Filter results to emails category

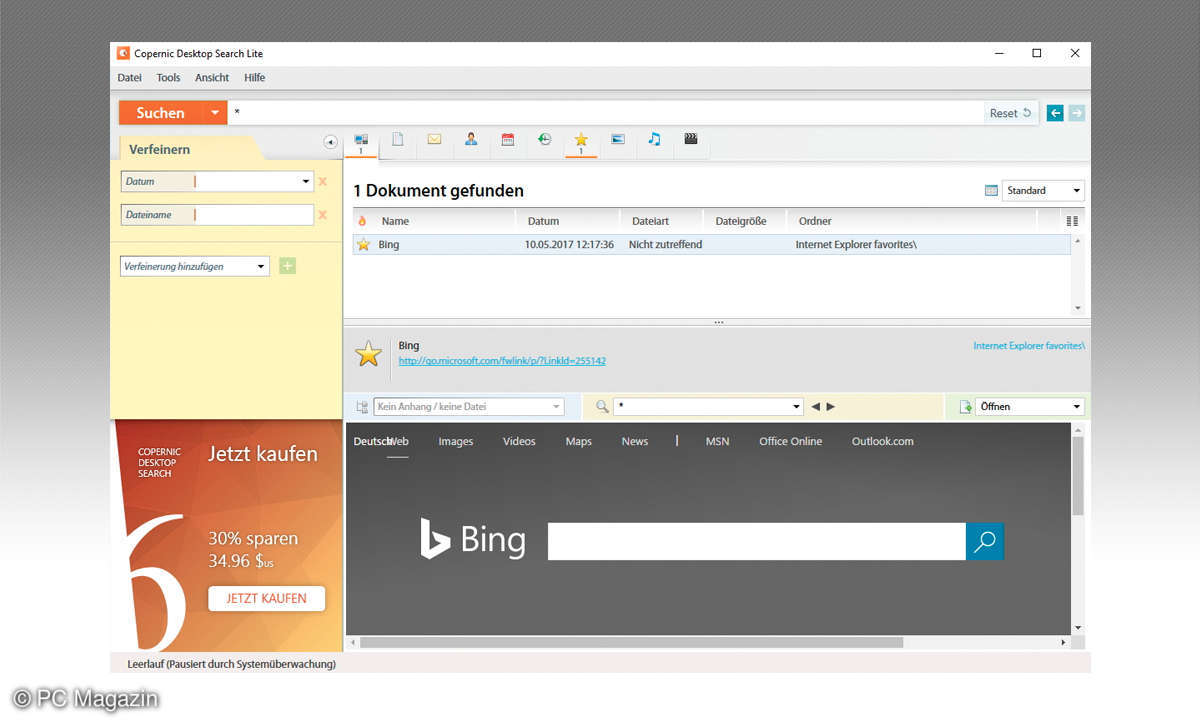pos(434,140)
